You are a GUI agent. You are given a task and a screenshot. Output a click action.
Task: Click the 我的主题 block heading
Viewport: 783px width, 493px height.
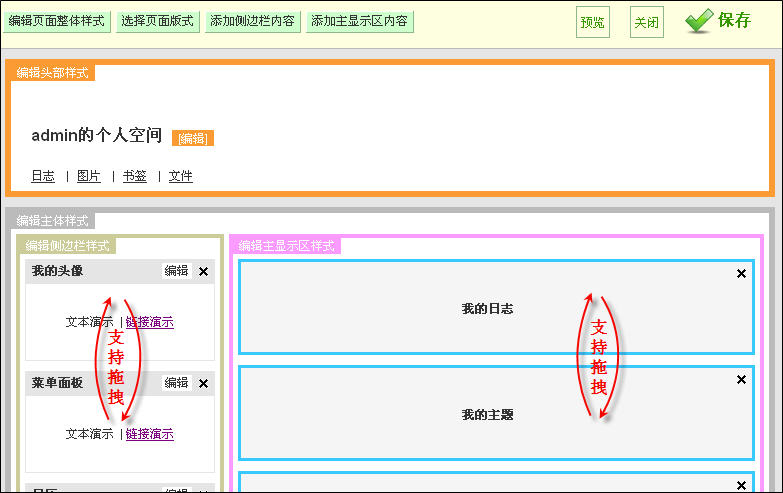(487, 415)
